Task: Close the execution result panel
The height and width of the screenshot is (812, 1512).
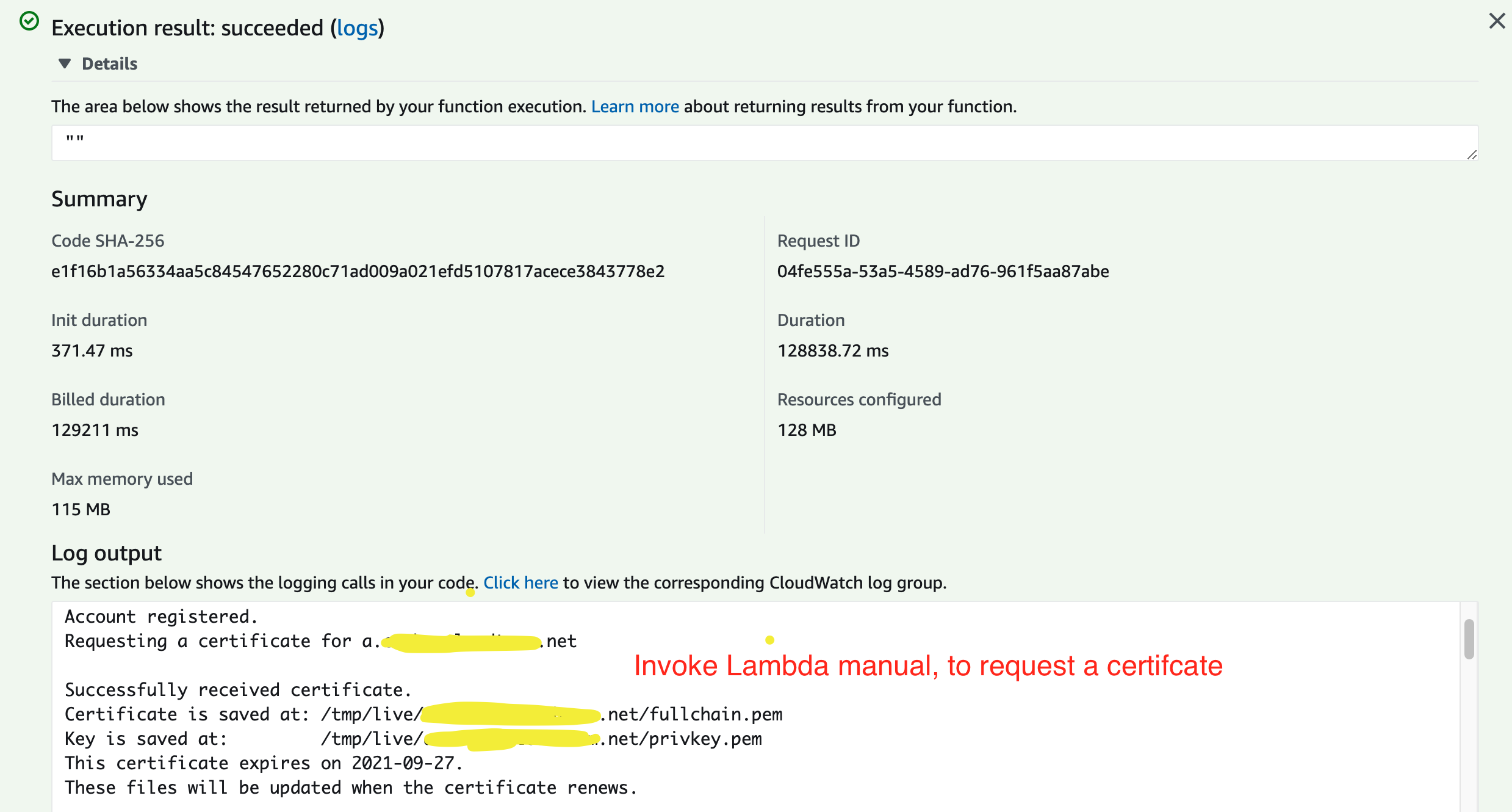Action: 1496,21
